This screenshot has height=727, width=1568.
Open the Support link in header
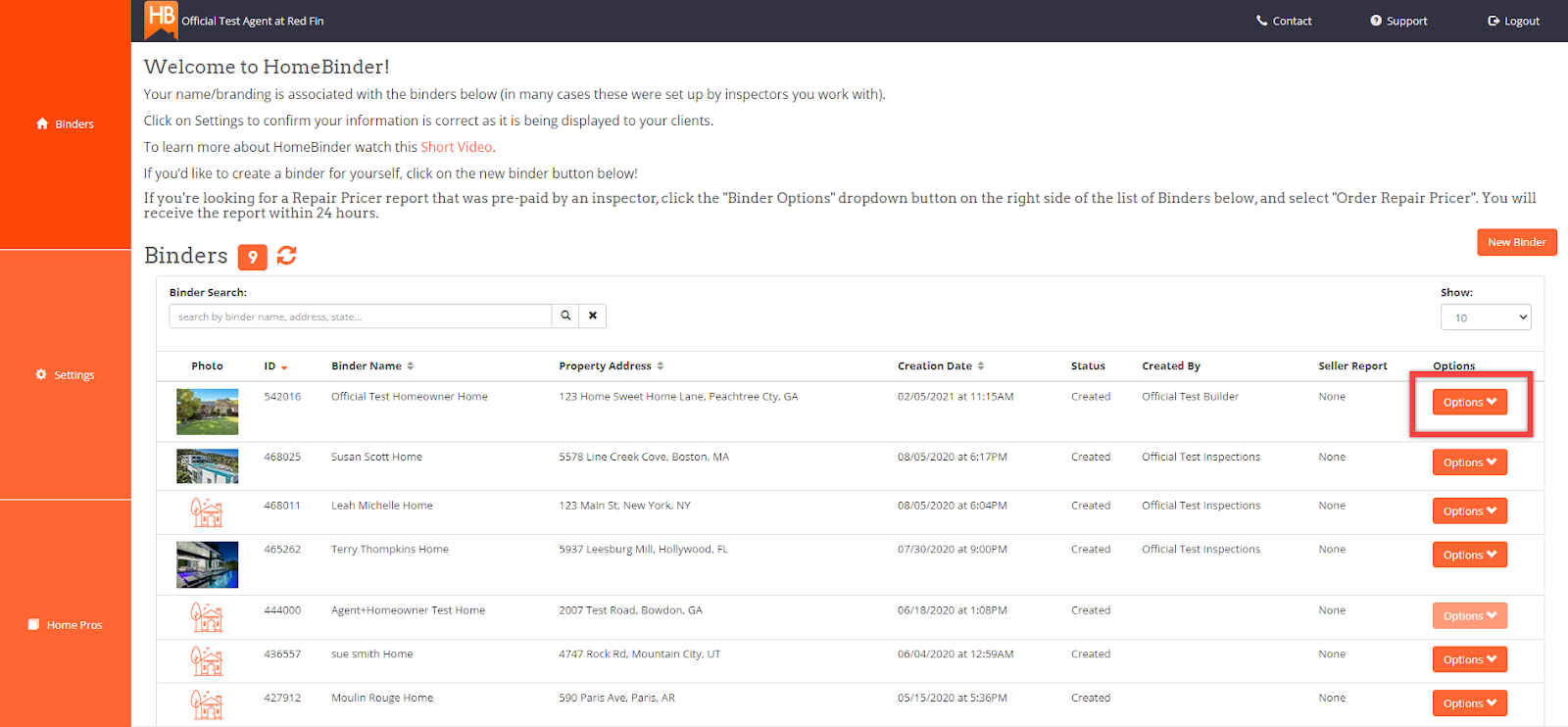click(1398, 21)
